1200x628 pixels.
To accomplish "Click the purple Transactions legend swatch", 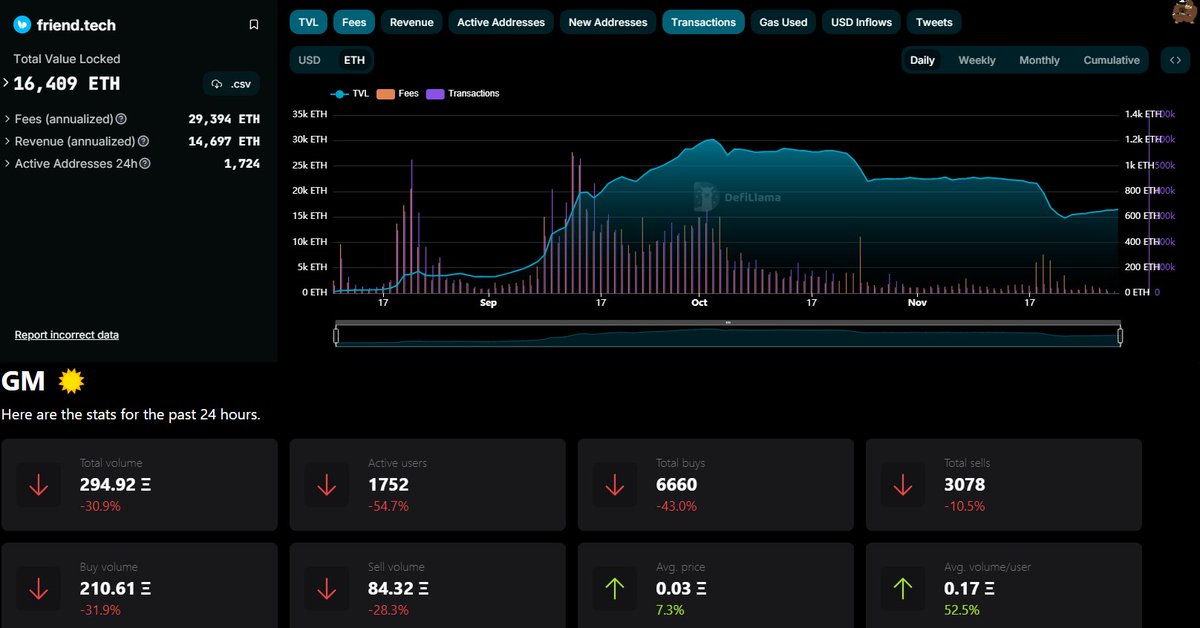I will [x=436, y=93].
